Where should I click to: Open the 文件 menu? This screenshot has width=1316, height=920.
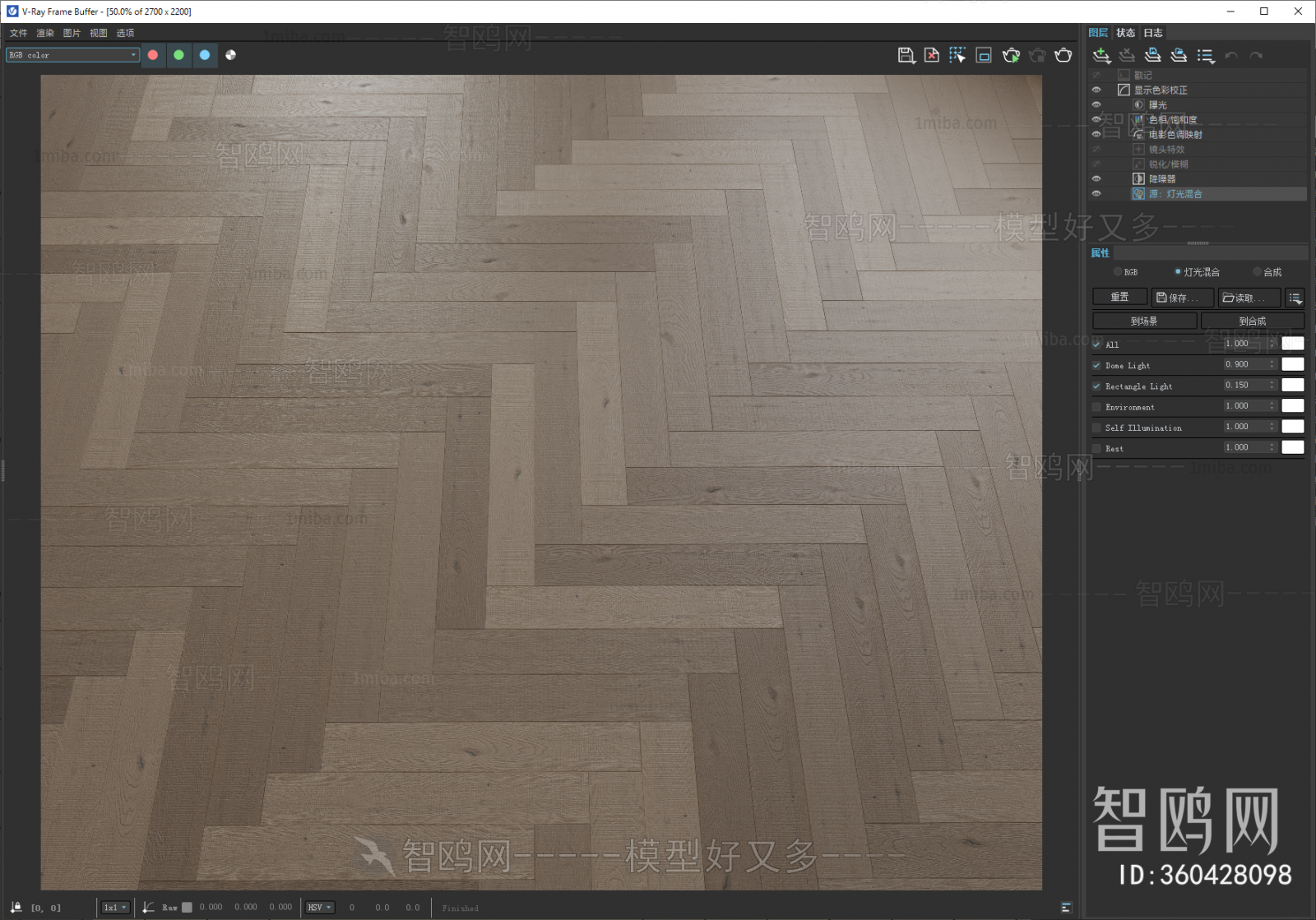(19, 33)
